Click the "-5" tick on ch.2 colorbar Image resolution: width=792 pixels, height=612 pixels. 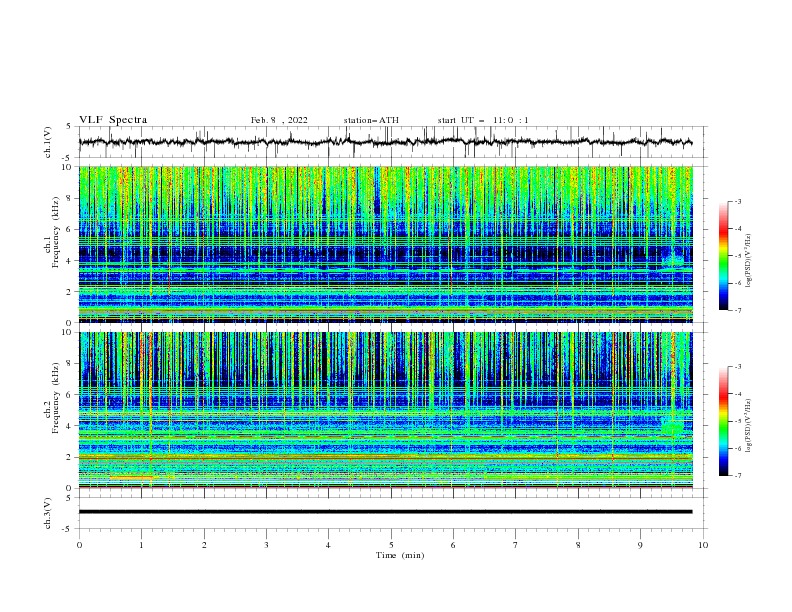[738, 421]
